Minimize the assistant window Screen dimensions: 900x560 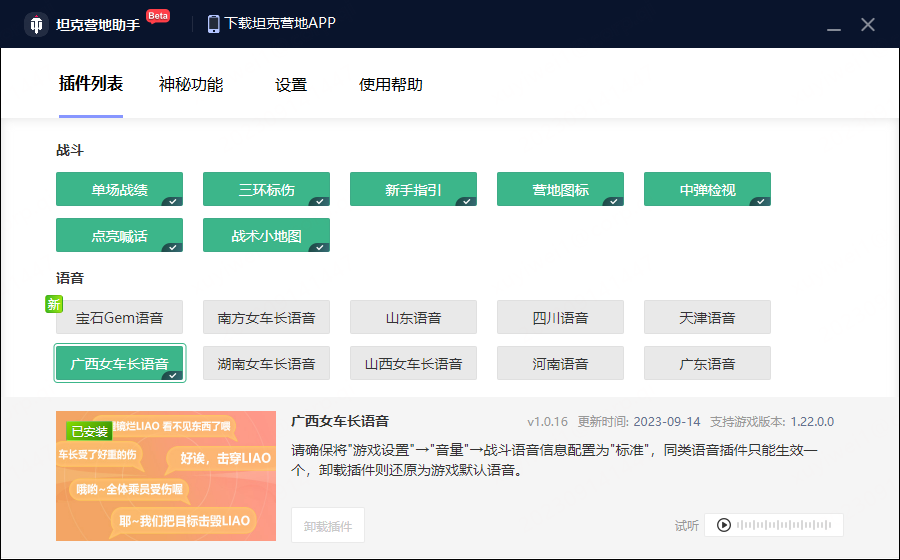834,25
